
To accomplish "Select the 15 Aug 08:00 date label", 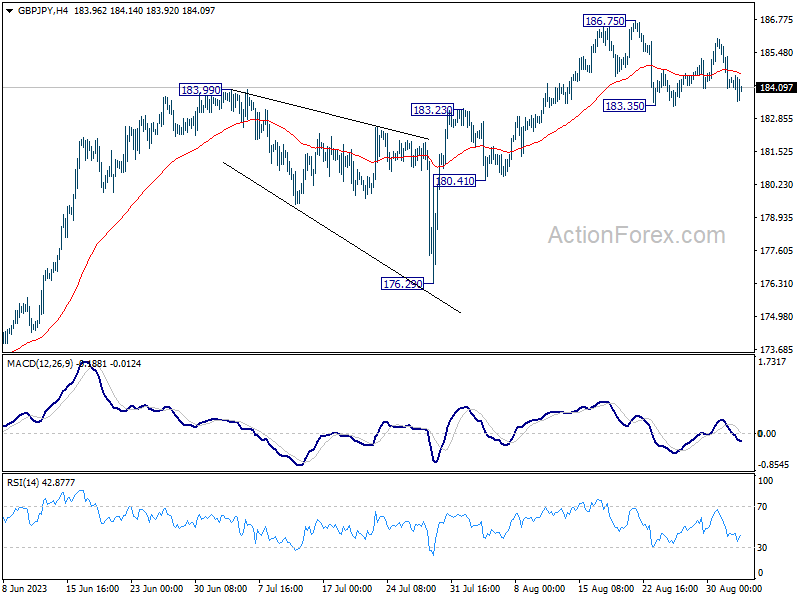I will (x=606, y=589).
